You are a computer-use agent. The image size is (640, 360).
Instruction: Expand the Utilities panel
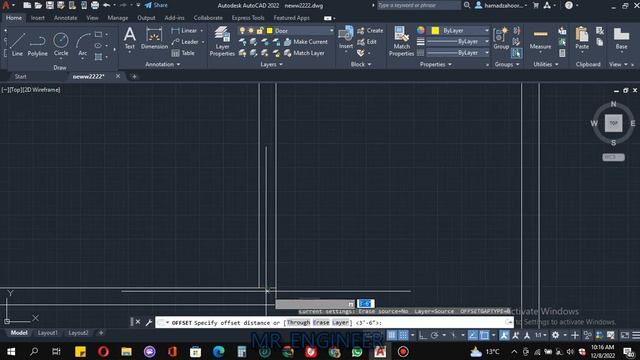(546, 64)
